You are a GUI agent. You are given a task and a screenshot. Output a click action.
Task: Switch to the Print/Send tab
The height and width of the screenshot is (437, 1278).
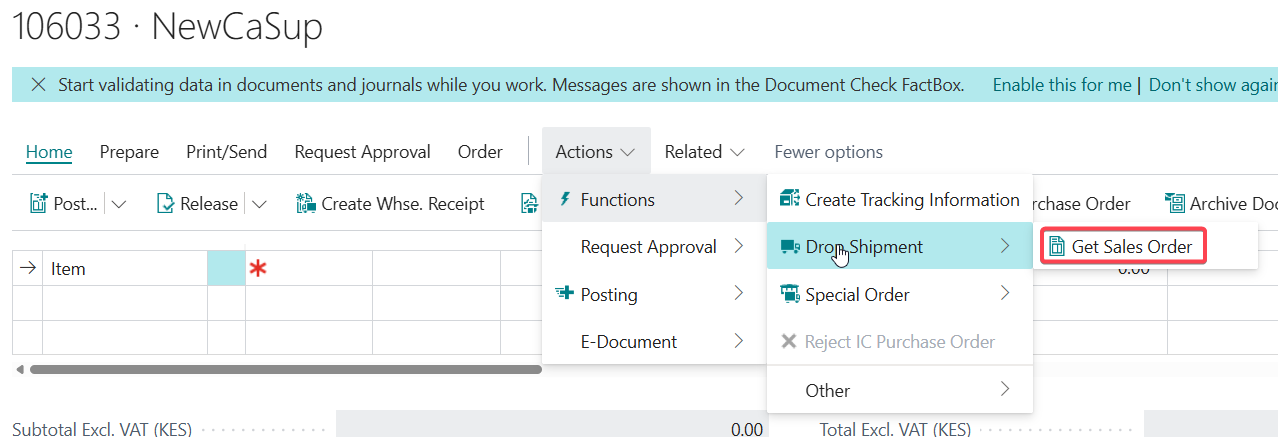pos(226,152)
